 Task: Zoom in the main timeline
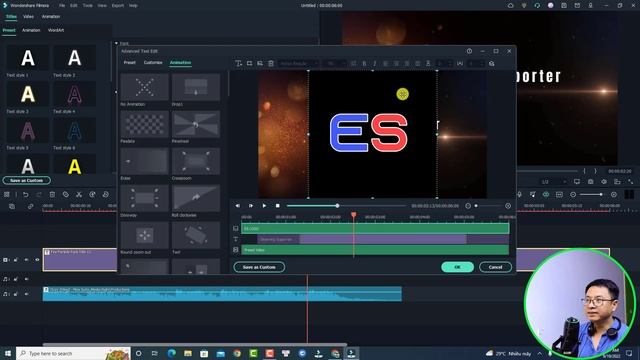[x=613, y=195]
